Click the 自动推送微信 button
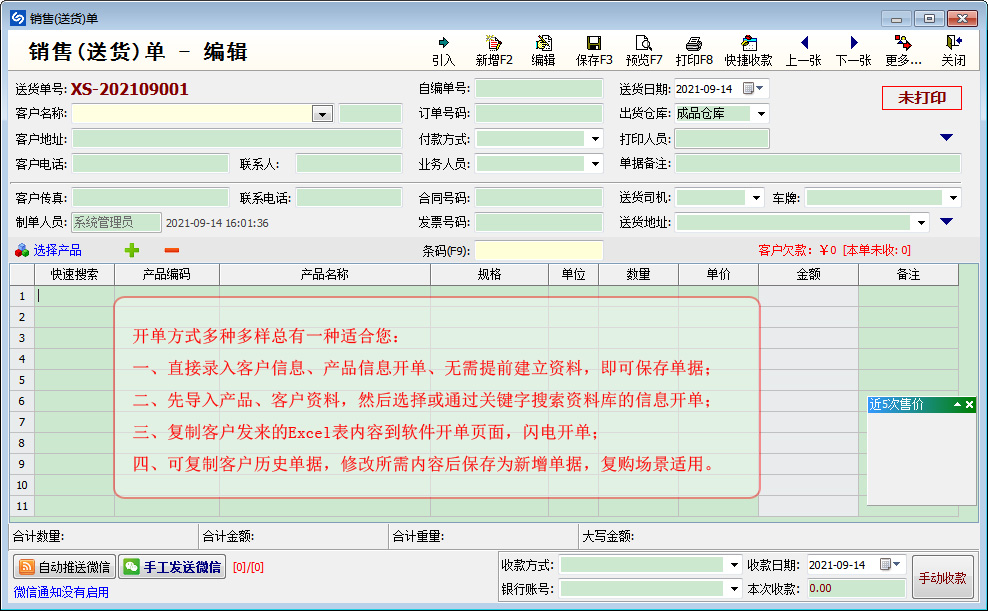988x611 pixels. click(x=64, y=567)
